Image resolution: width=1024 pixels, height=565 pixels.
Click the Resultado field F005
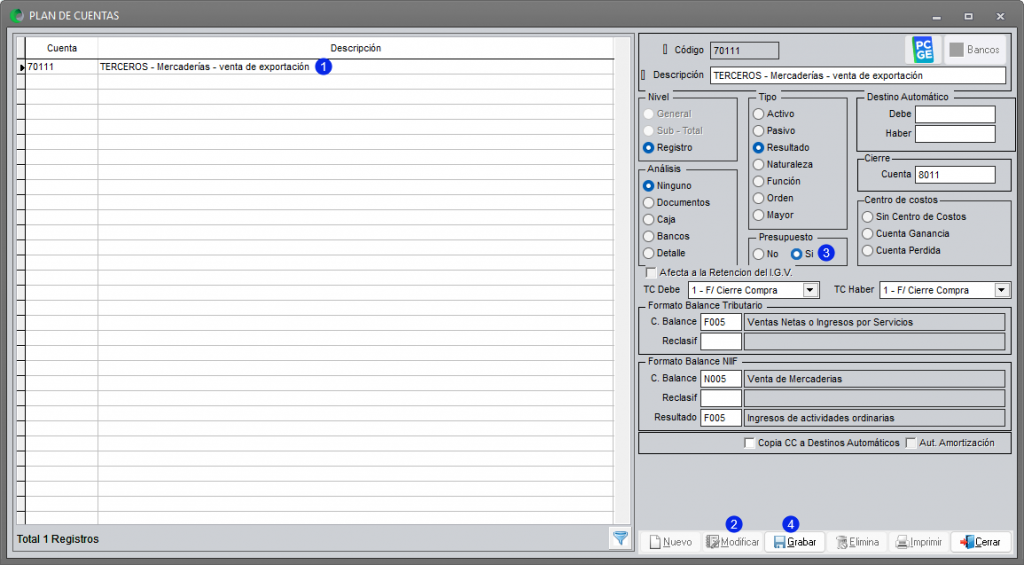click(x=721, y=418)
